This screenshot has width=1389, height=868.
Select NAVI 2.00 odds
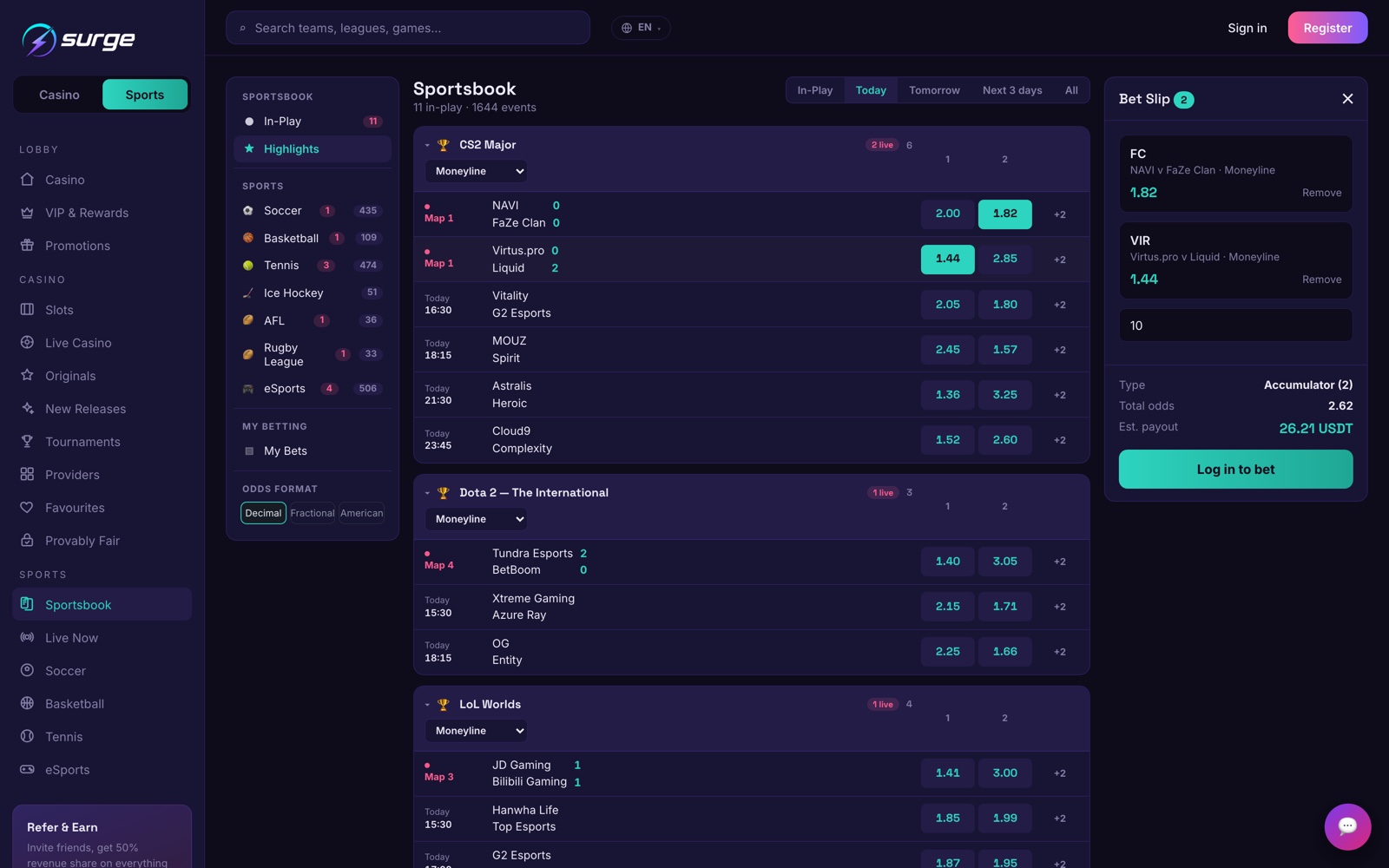point(947,214)
